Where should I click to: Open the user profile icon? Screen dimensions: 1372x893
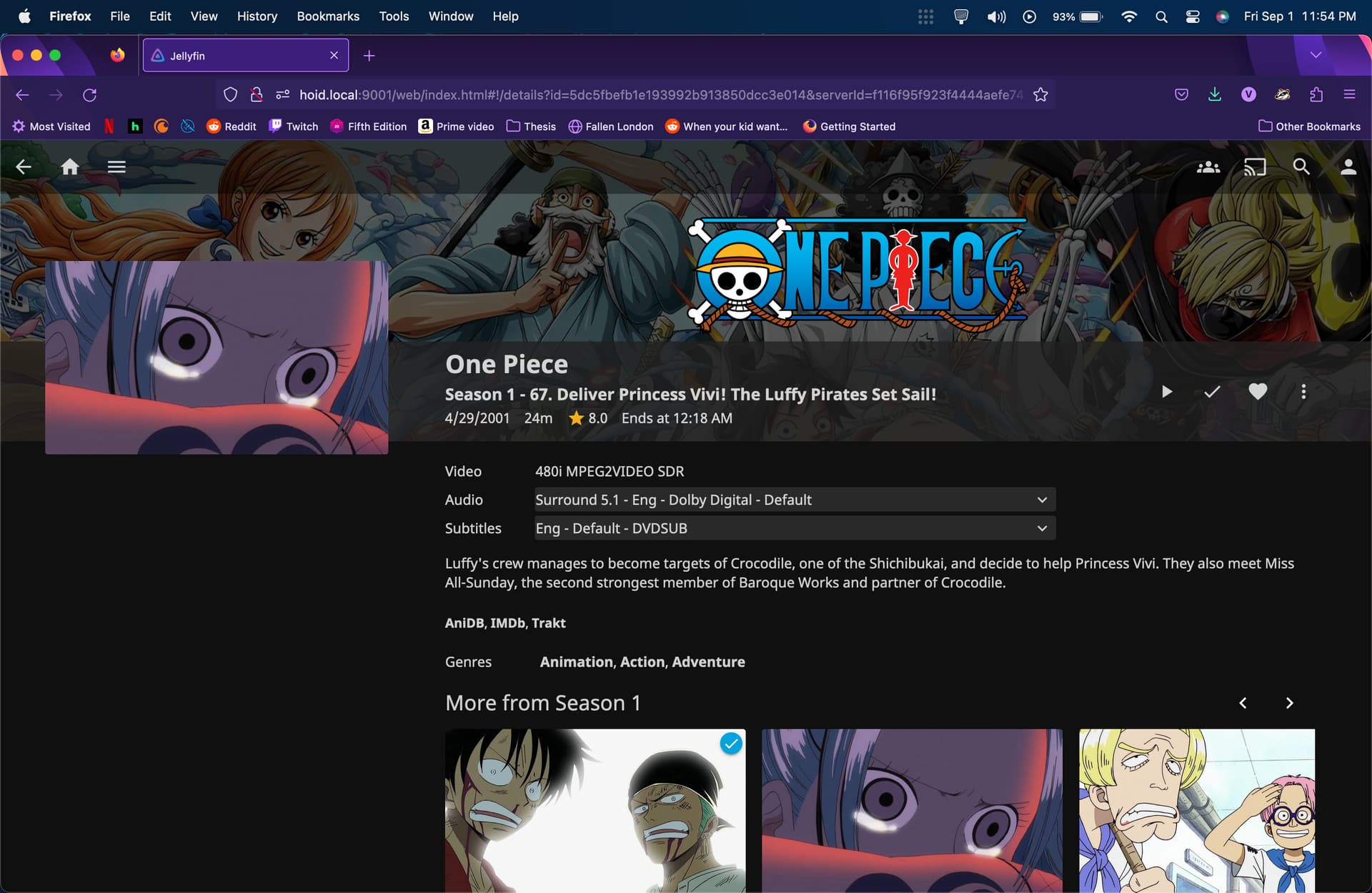coord(1348,167)
